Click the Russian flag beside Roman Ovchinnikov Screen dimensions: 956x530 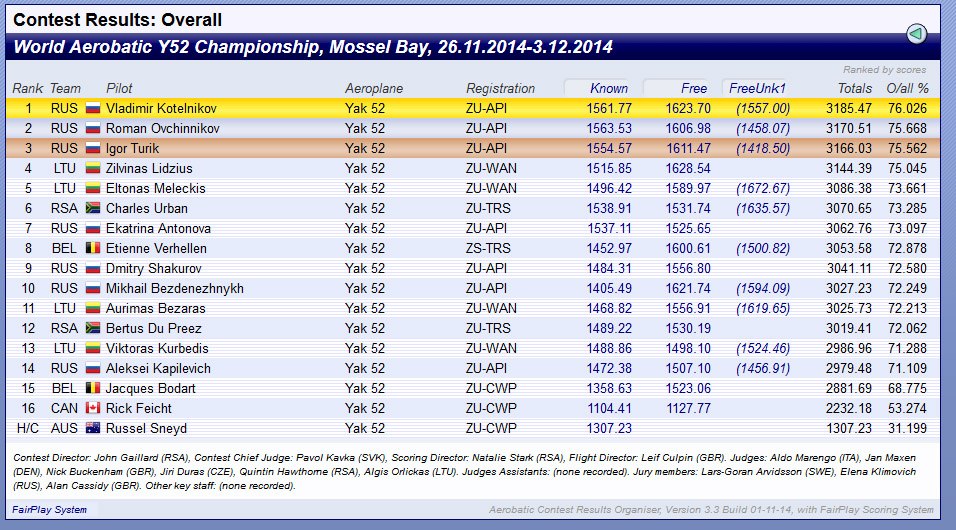pyautogui.click(x=93, y=129)
